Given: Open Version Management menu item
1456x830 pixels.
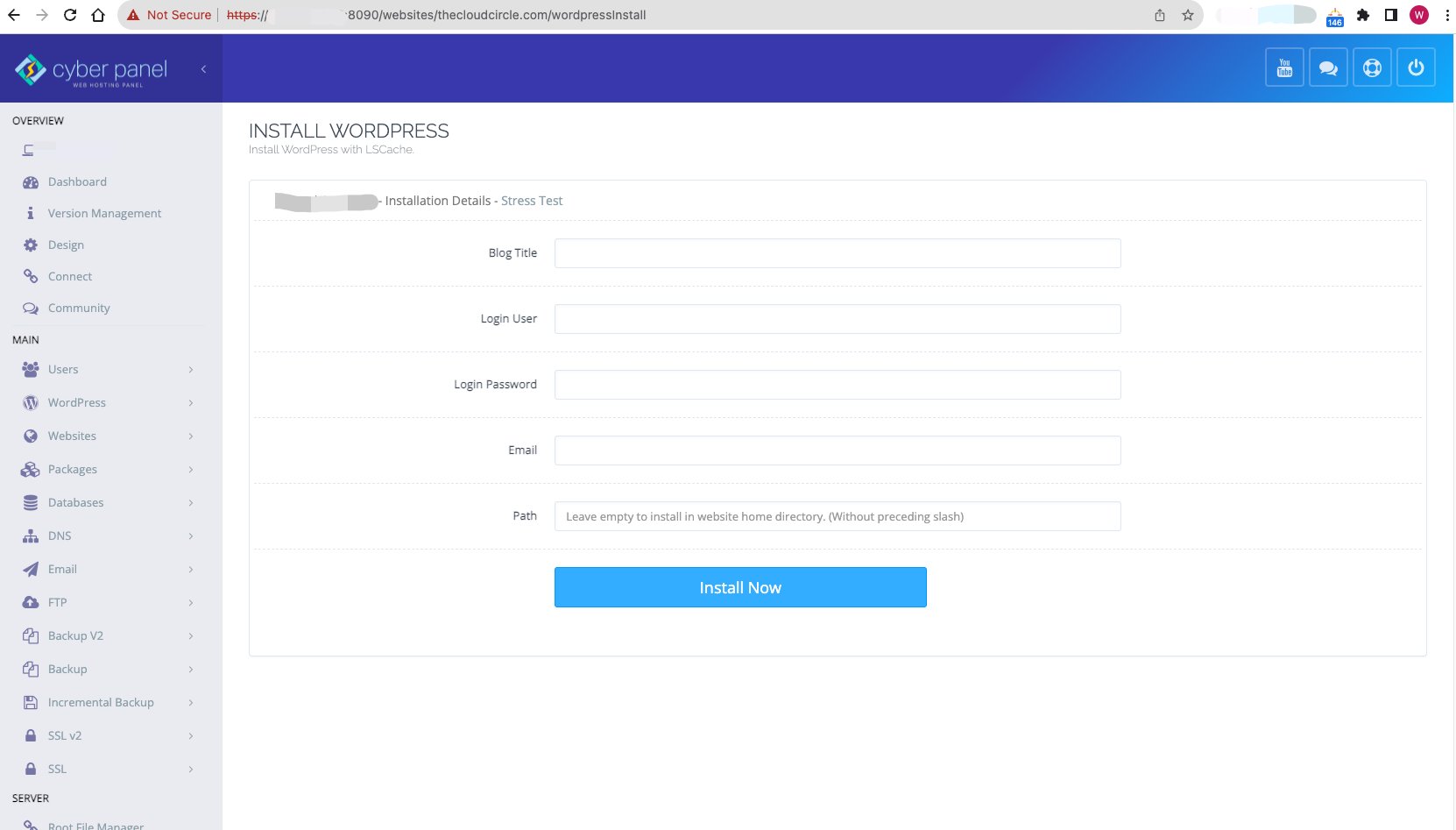Looking at the screenshot, I should (x=104, y=214).
